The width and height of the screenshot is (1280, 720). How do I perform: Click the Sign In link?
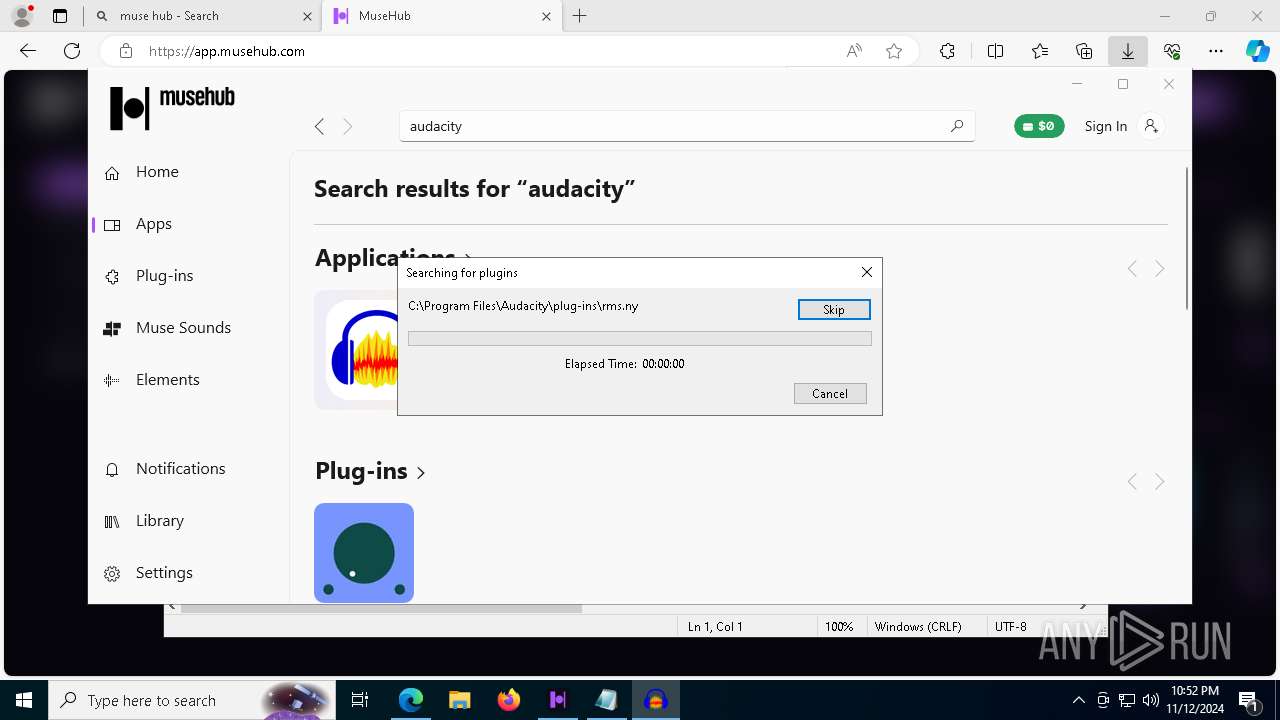click(x=1106, y=126)
